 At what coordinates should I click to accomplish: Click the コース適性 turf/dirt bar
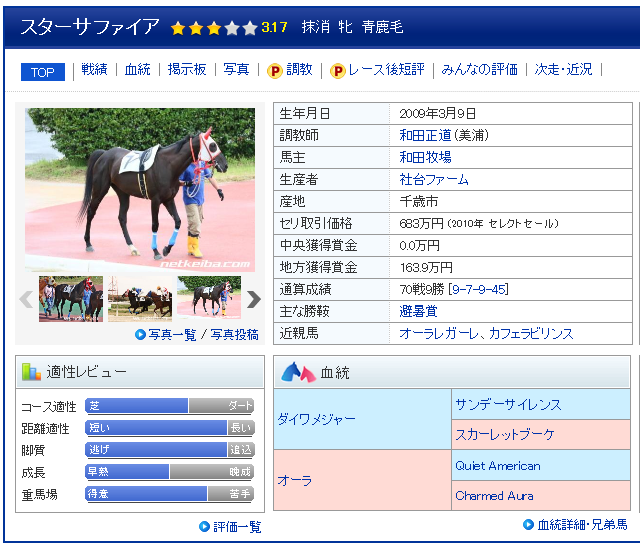pyautogui.click(x=170, y=406)
